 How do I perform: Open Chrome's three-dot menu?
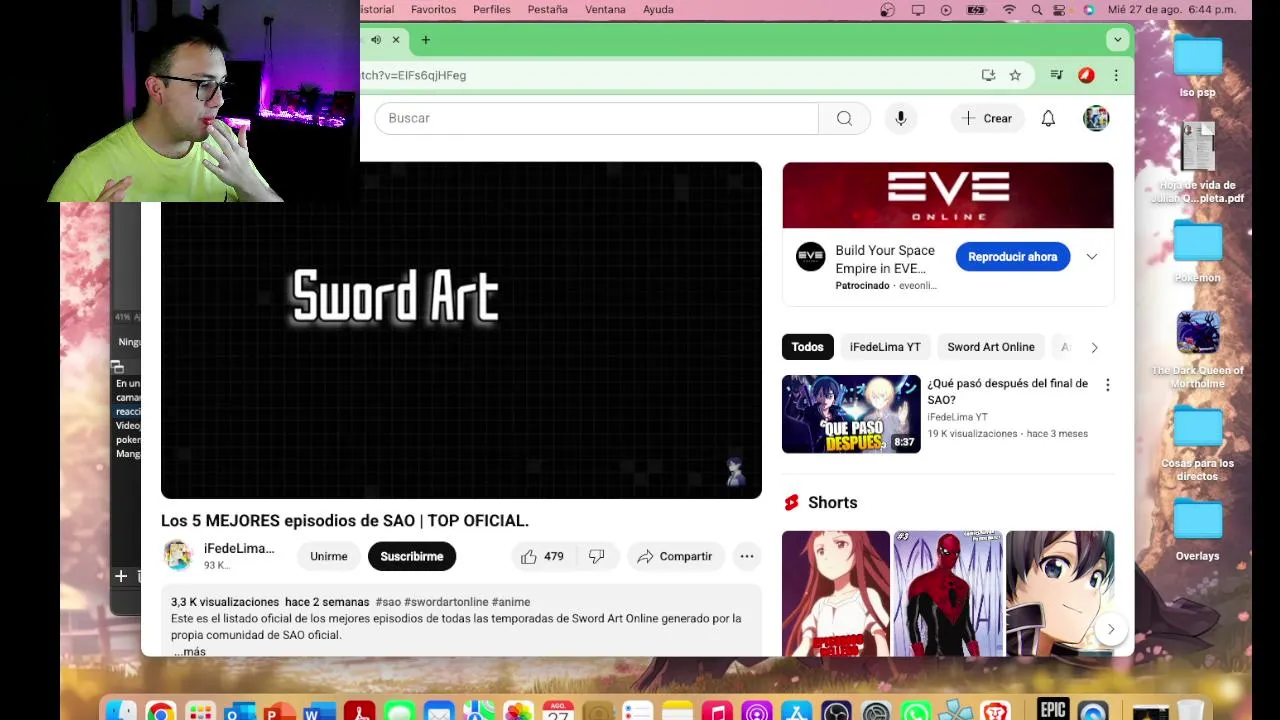(1116, 75)
